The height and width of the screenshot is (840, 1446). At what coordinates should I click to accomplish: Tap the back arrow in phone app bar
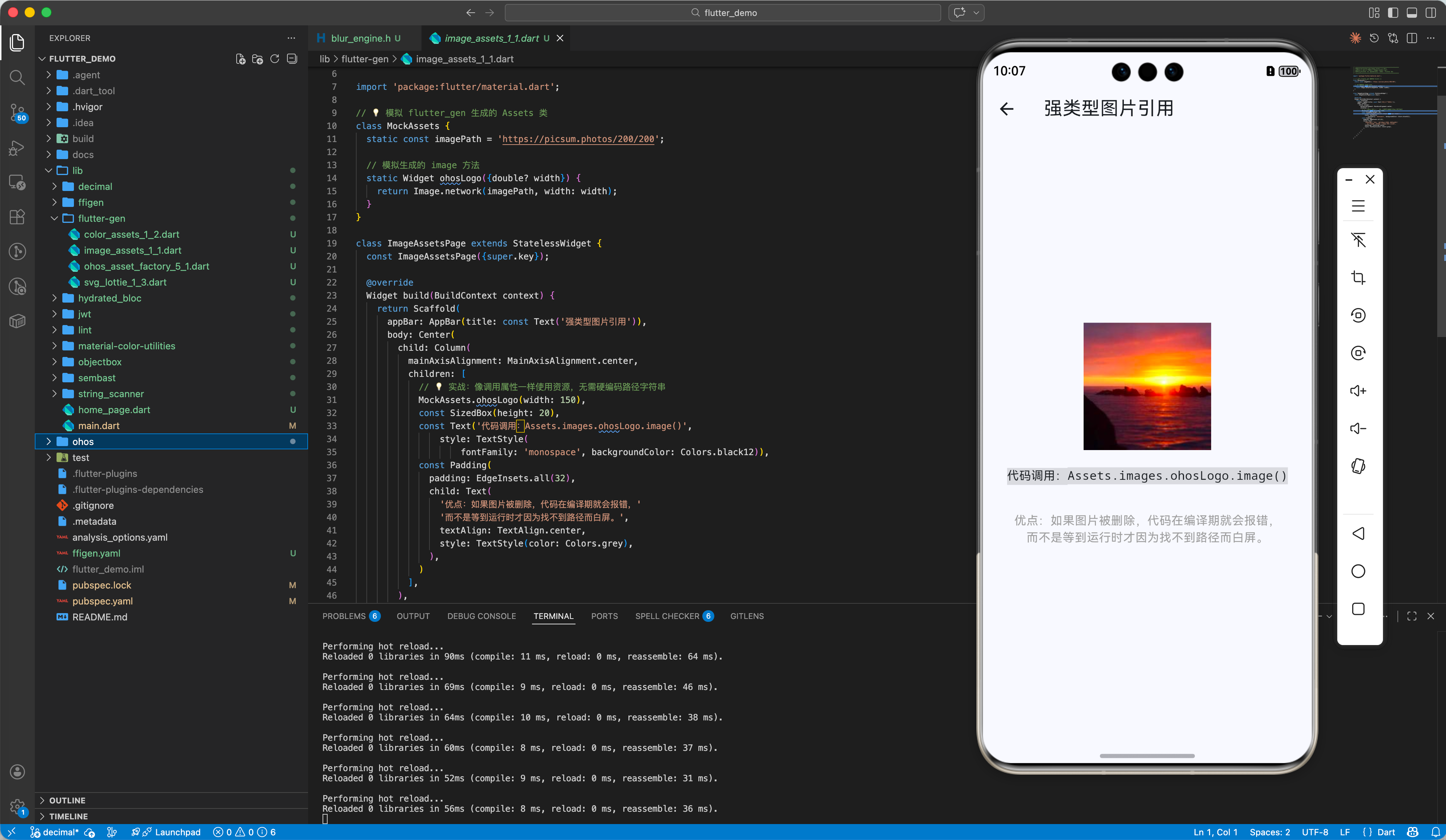1006,108
